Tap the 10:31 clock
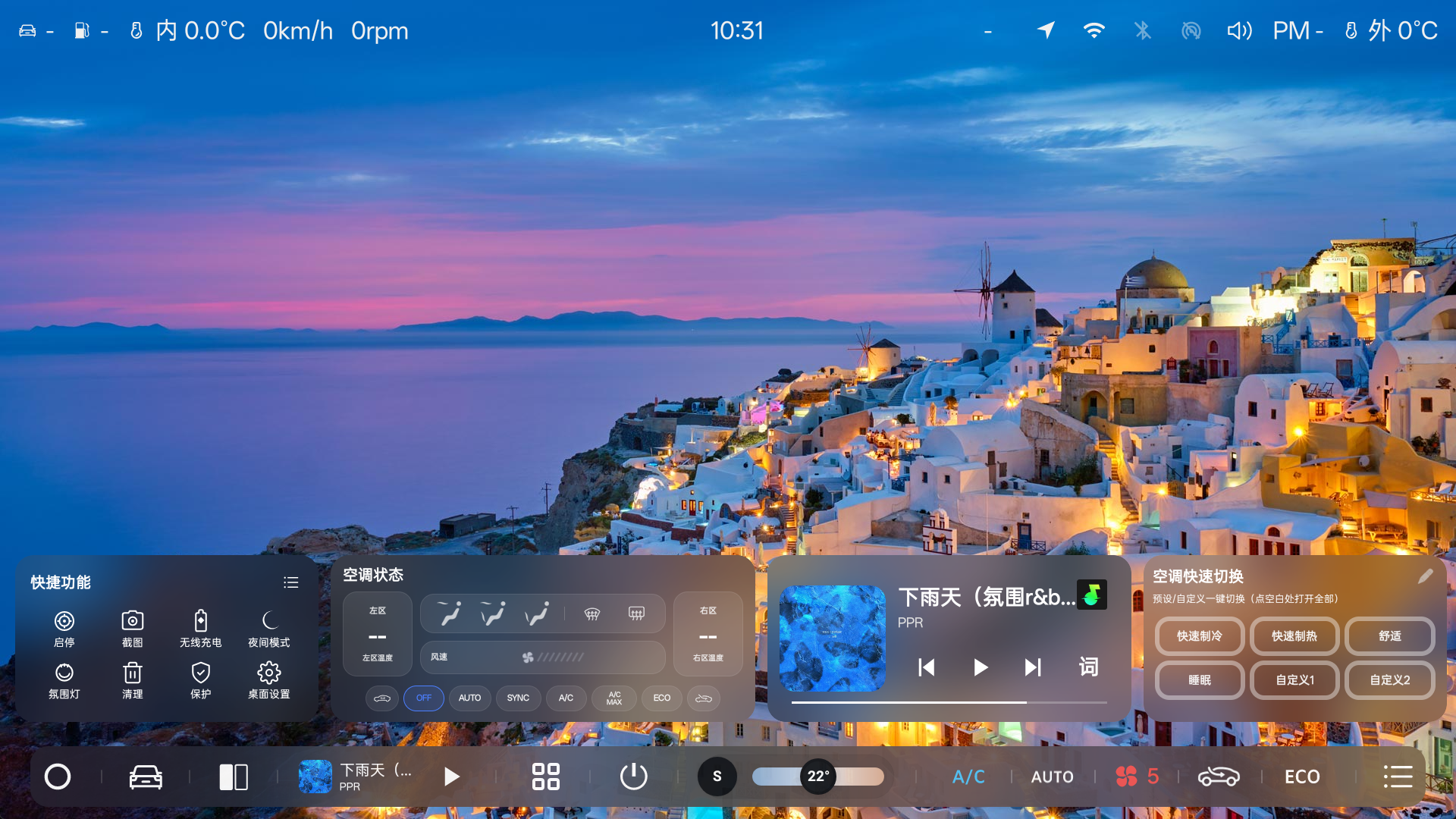Viewport: 1456px width, 819px height. click(737, 30)
